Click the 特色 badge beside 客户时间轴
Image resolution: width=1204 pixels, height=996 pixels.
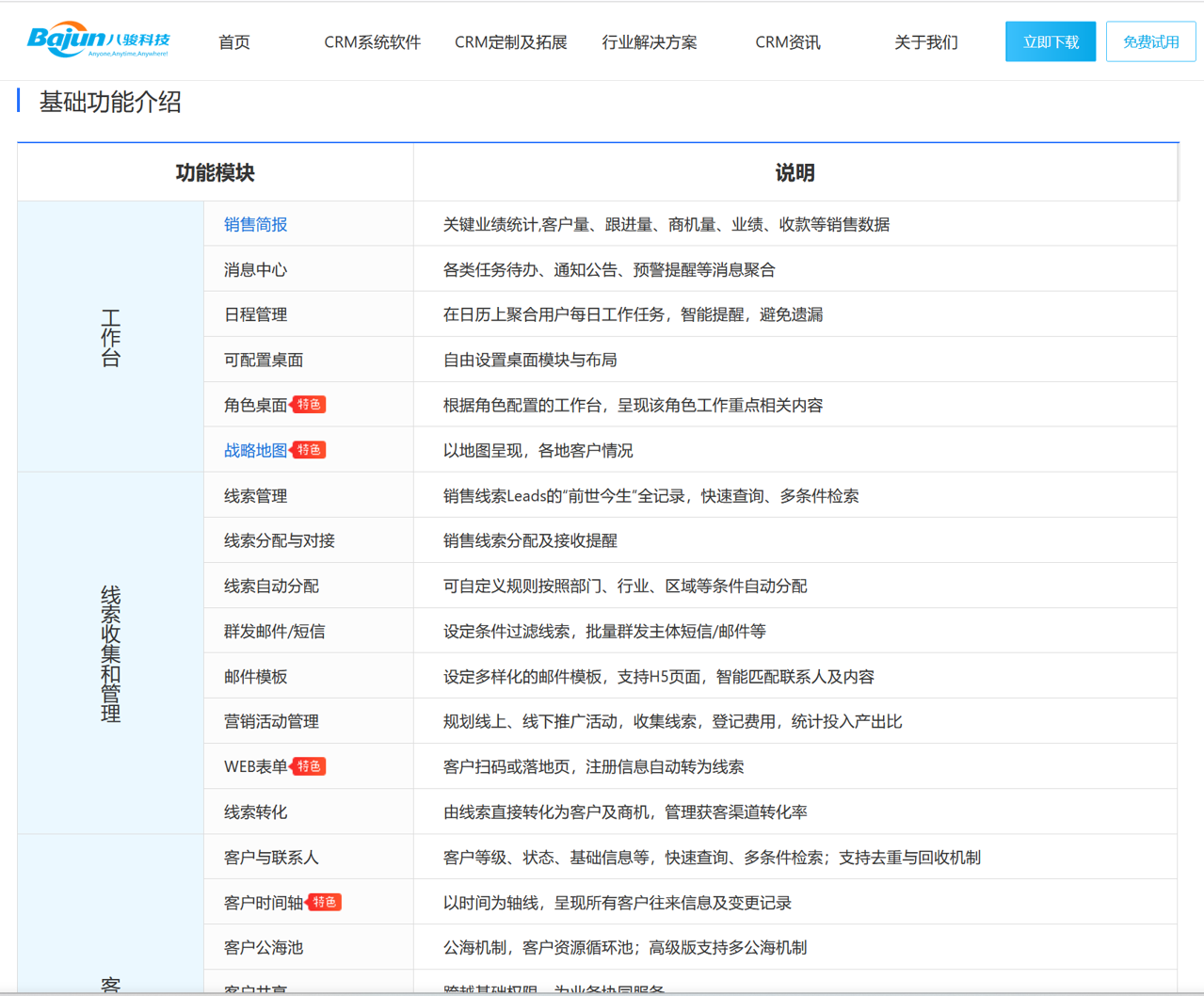[325, 902]
